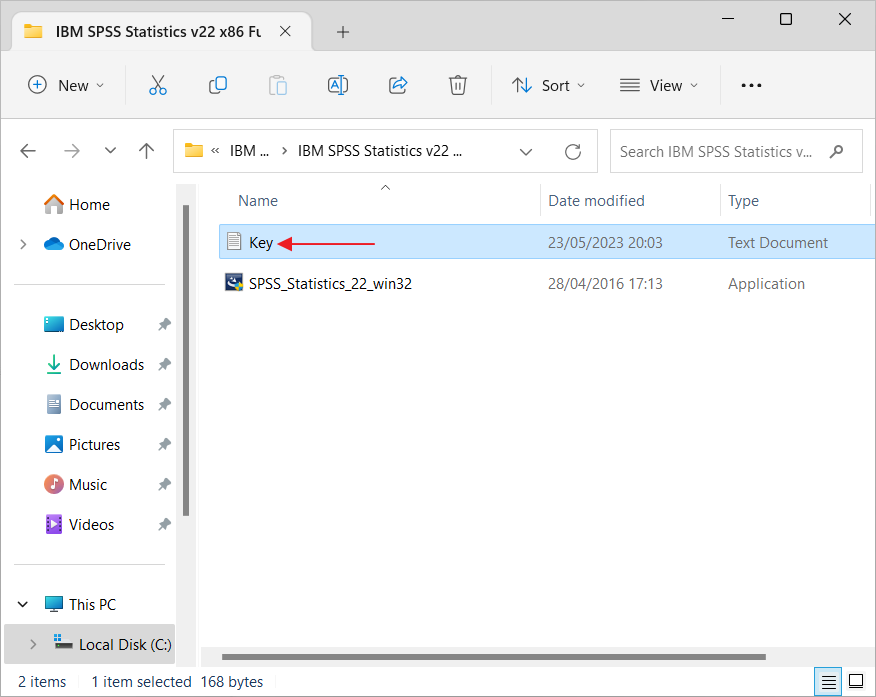Switch to large thumbnails view toggle
Viewport: 876px width, 697px height.
855,682
